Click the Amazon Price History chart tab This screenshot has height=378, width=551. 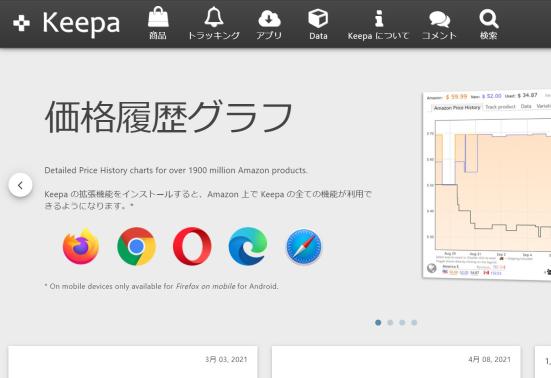(x=457, y=107)
